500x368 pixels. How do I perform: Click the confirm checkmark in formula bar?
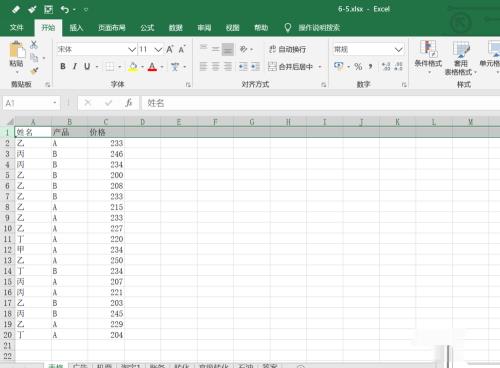(x=108, y=103)
